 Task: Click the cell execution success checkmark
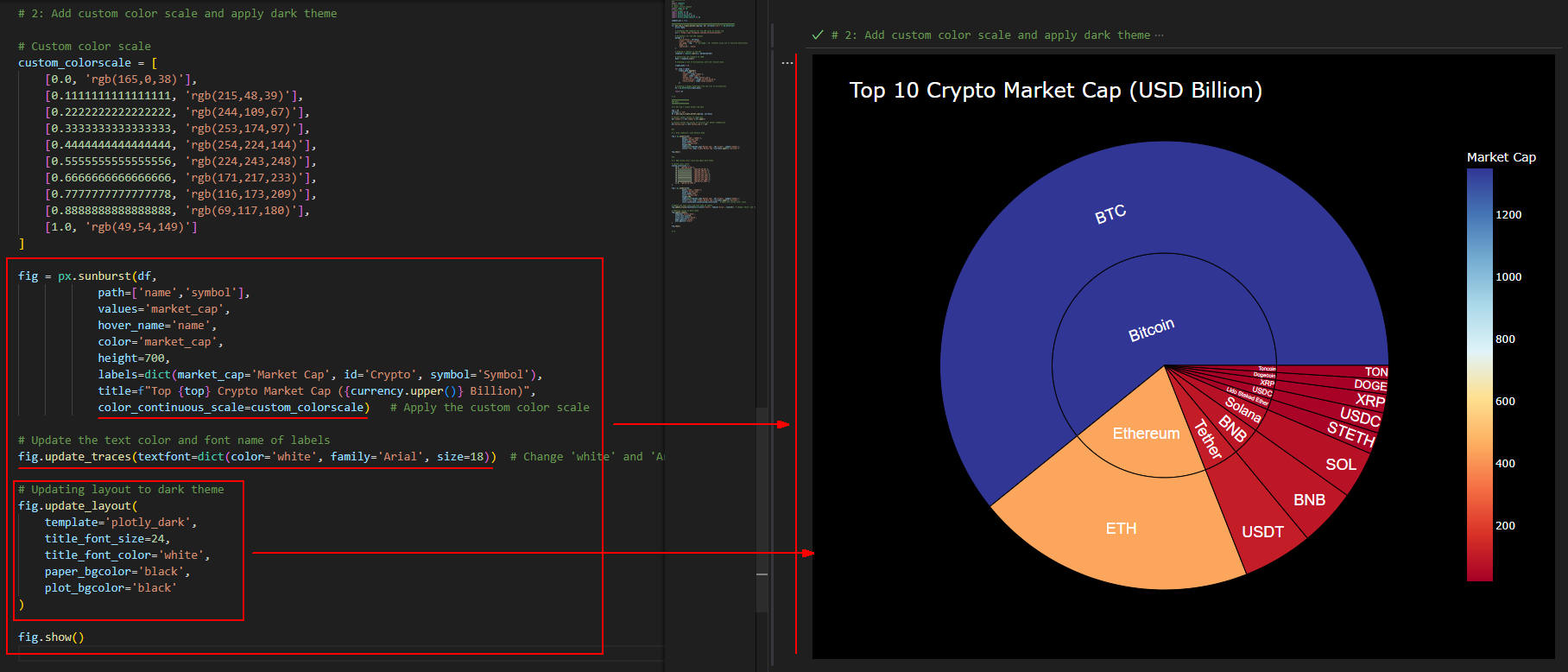coord(818,35)
